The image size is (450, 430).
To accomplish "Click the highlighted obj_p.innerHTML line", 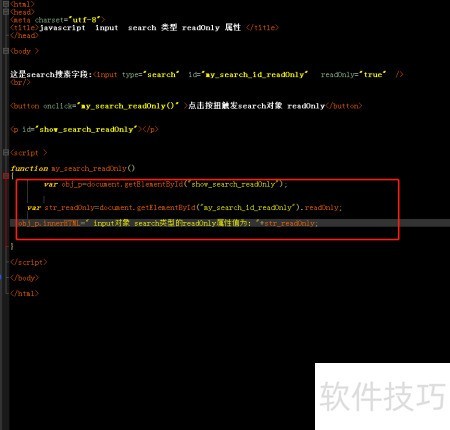I will point(168,223).
